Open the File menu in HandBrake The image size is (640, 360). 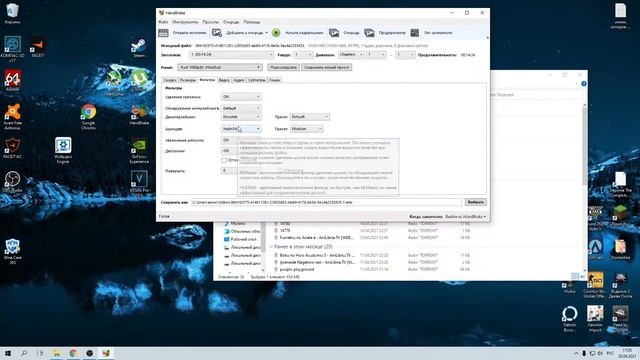[x=163, y=22]
